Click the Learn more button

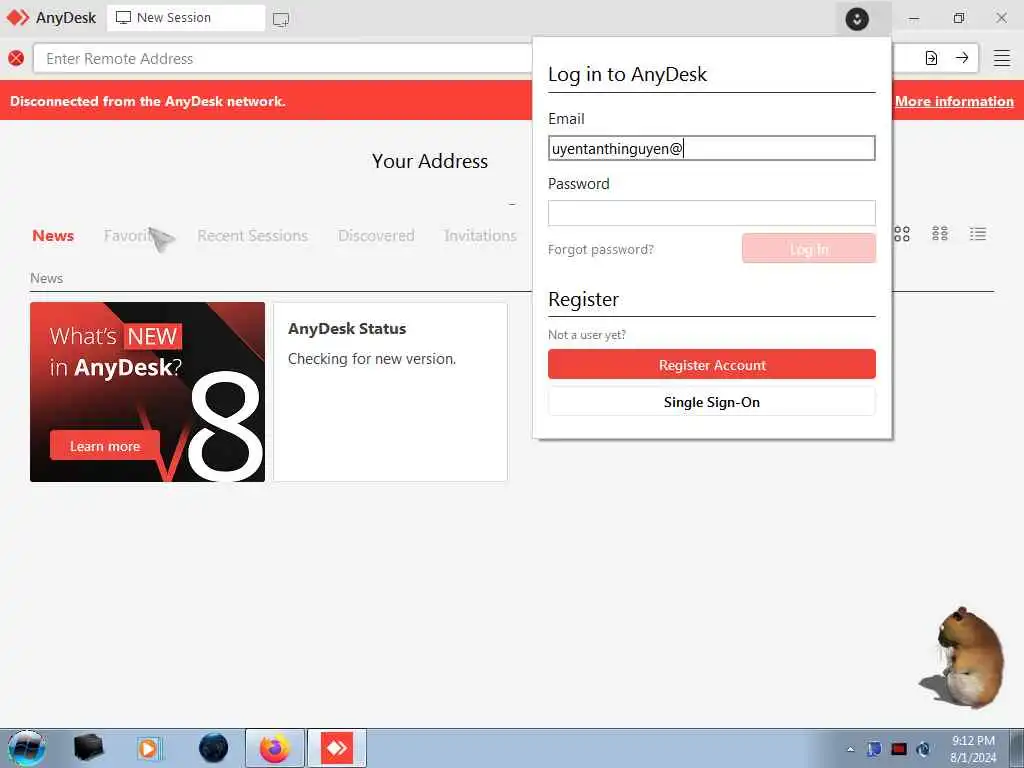[104, 446]
